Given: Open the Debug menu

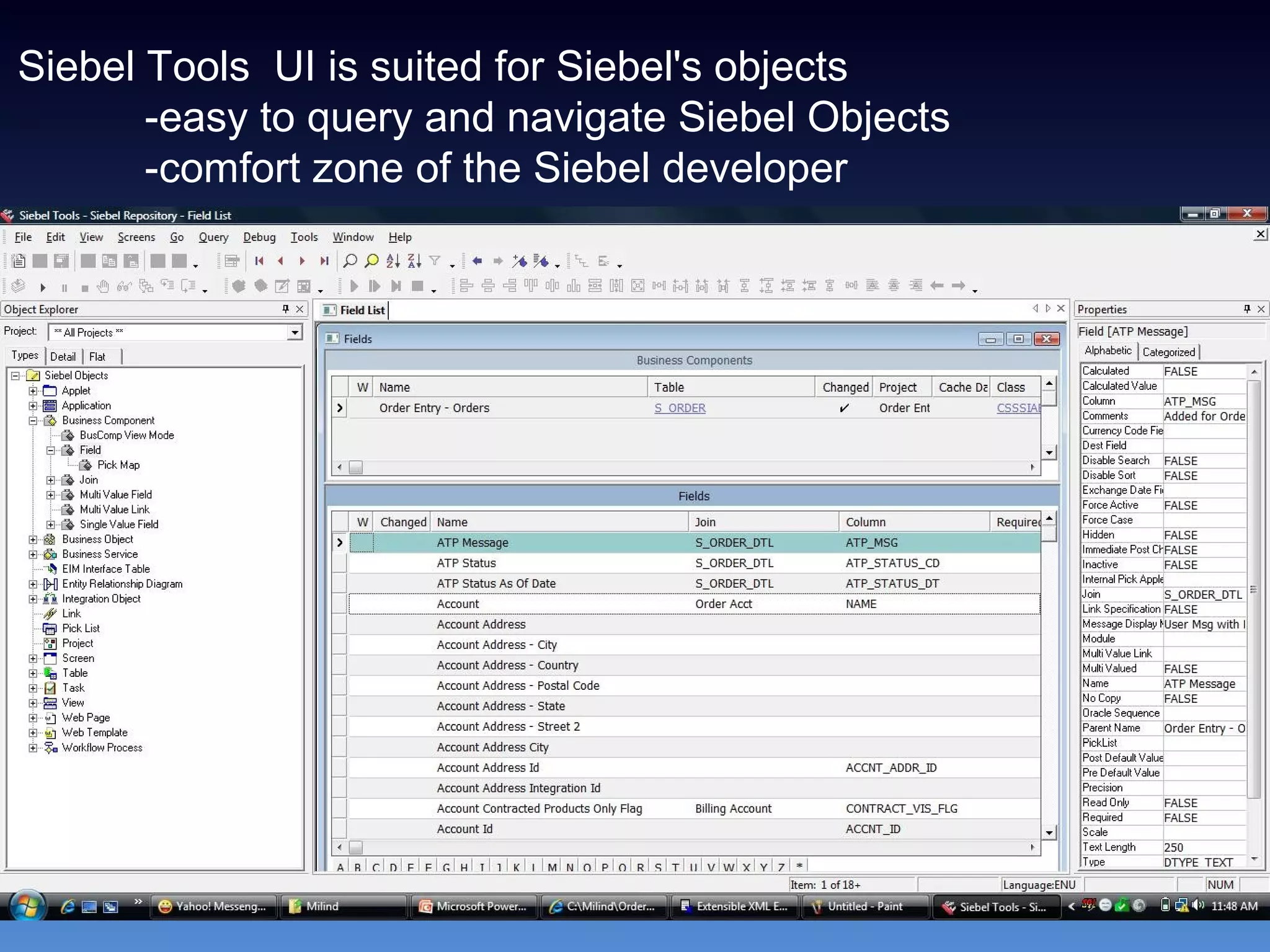Looking at the screenshot, I should point(259,237).
